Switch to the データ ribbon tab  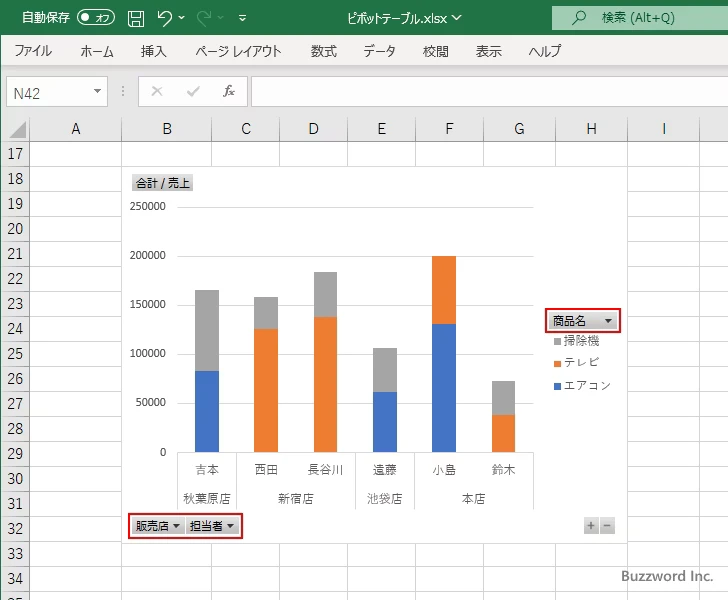(379, 51)
